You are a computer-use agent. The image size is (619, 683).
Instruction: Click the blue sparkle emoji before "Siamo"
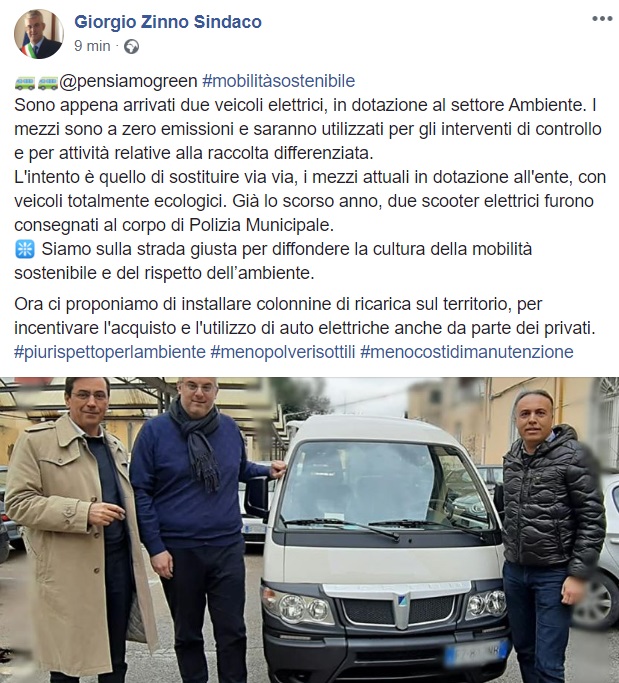[24, 250]
